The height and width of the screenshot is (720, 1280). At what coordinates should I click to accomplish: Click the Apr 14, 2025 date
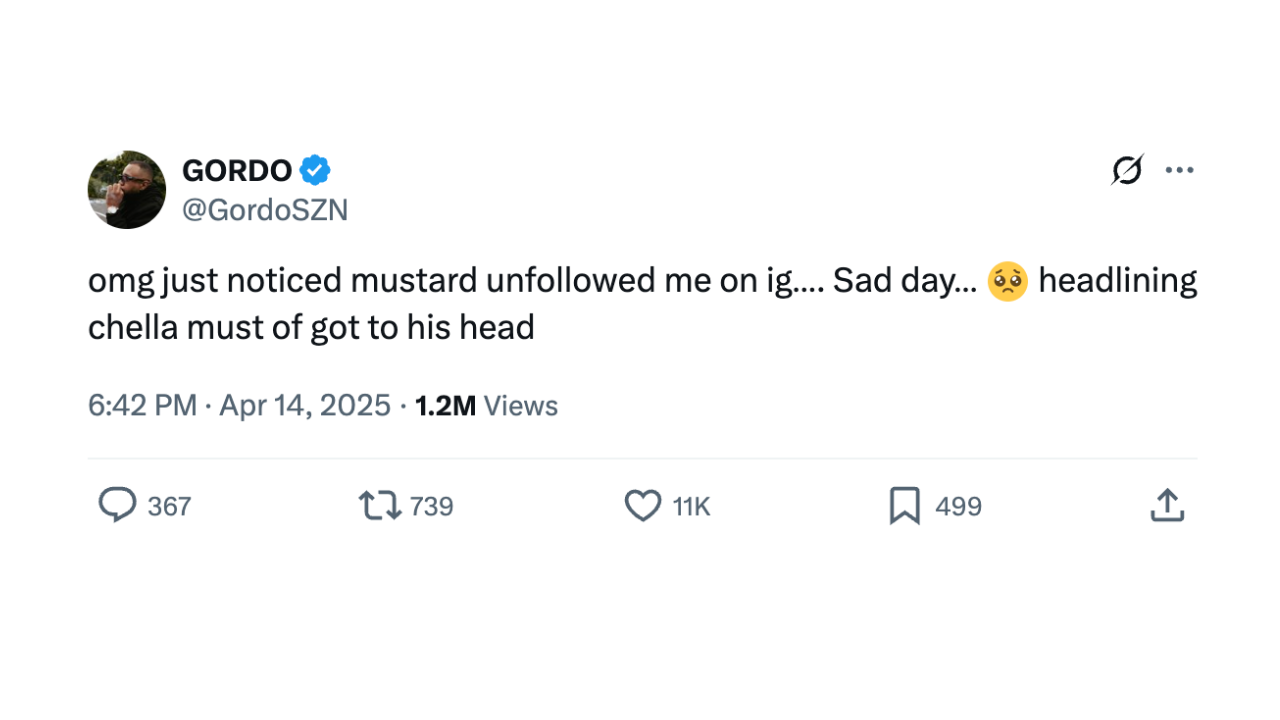point(305,405)
